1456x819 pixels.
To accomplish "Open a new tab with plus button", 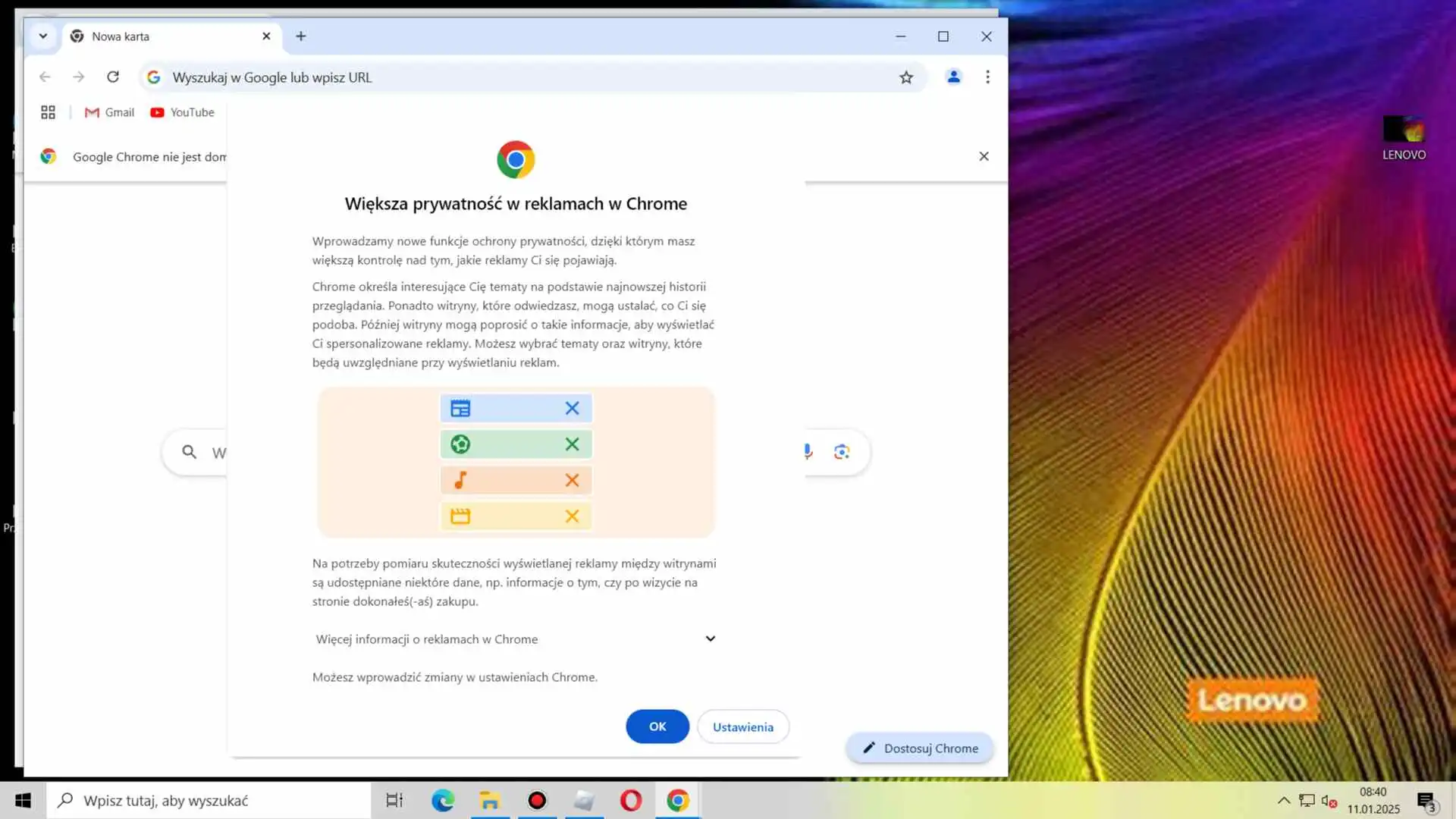I will tap(301, 36).
